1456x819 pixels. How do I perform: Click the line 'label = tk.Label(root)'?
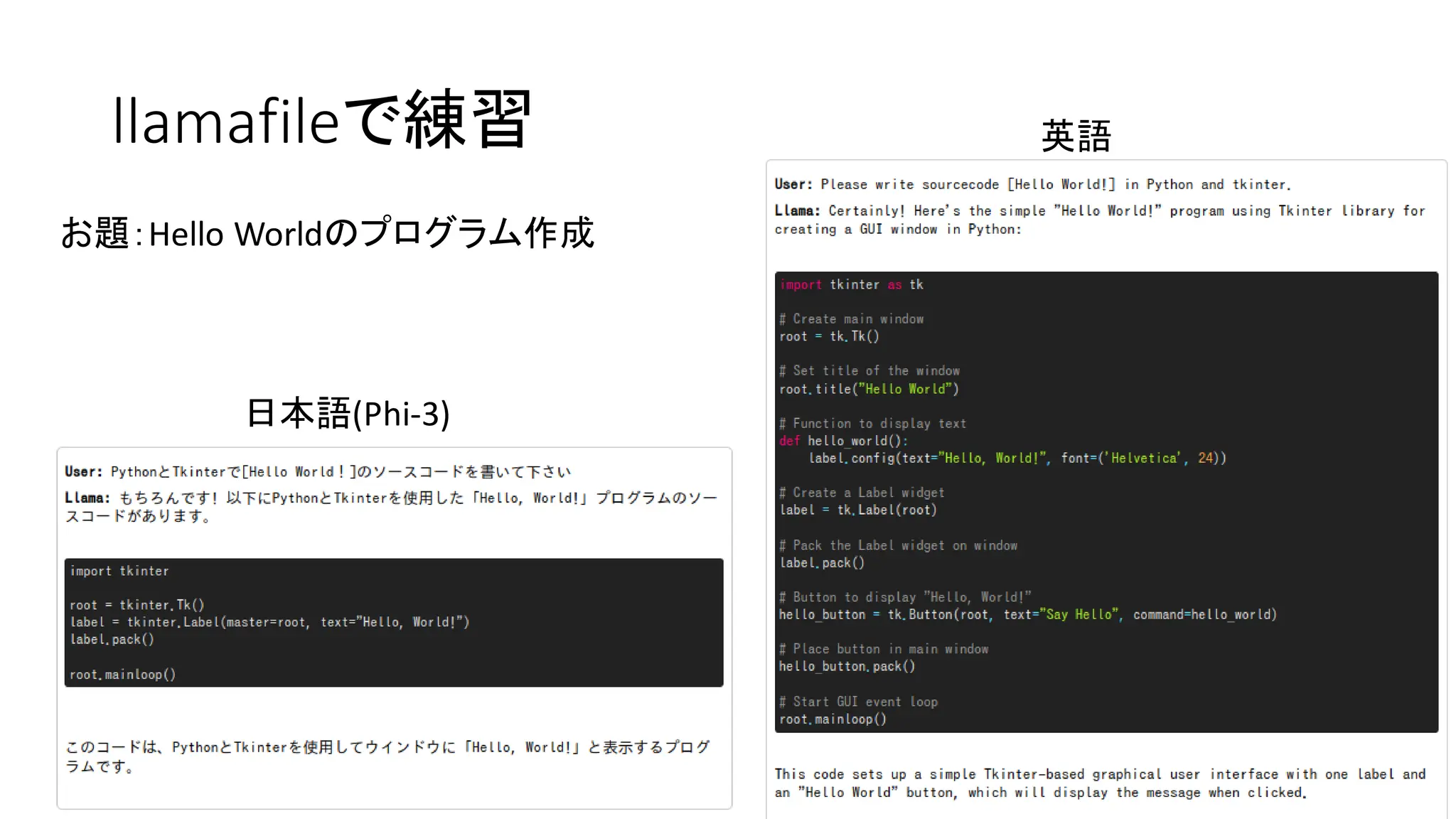[x=858, y=510]
